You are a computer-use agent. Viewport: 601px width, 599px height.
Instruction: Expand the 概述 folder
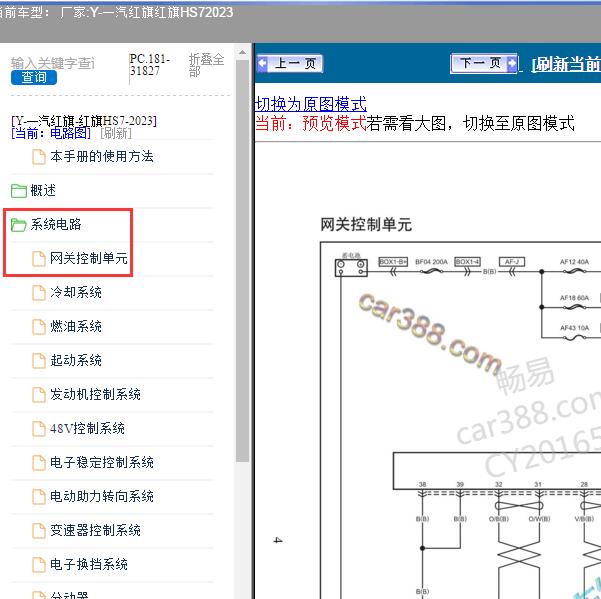tap(43, 190)
